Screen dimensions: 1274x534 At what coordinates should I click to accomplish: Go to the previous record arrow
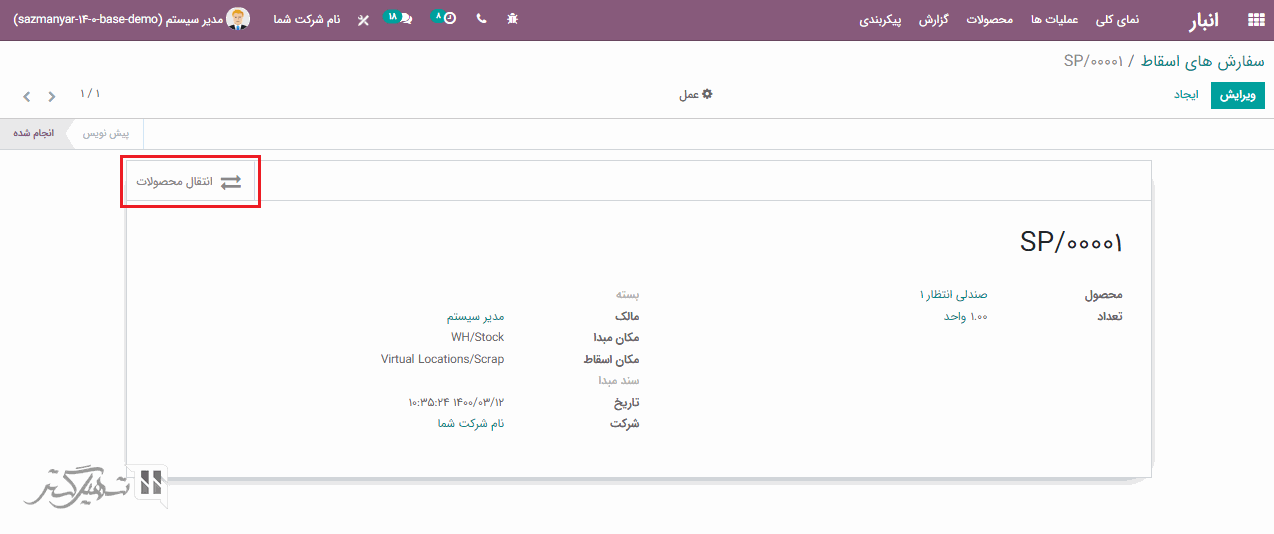click(x=52, y=97)
